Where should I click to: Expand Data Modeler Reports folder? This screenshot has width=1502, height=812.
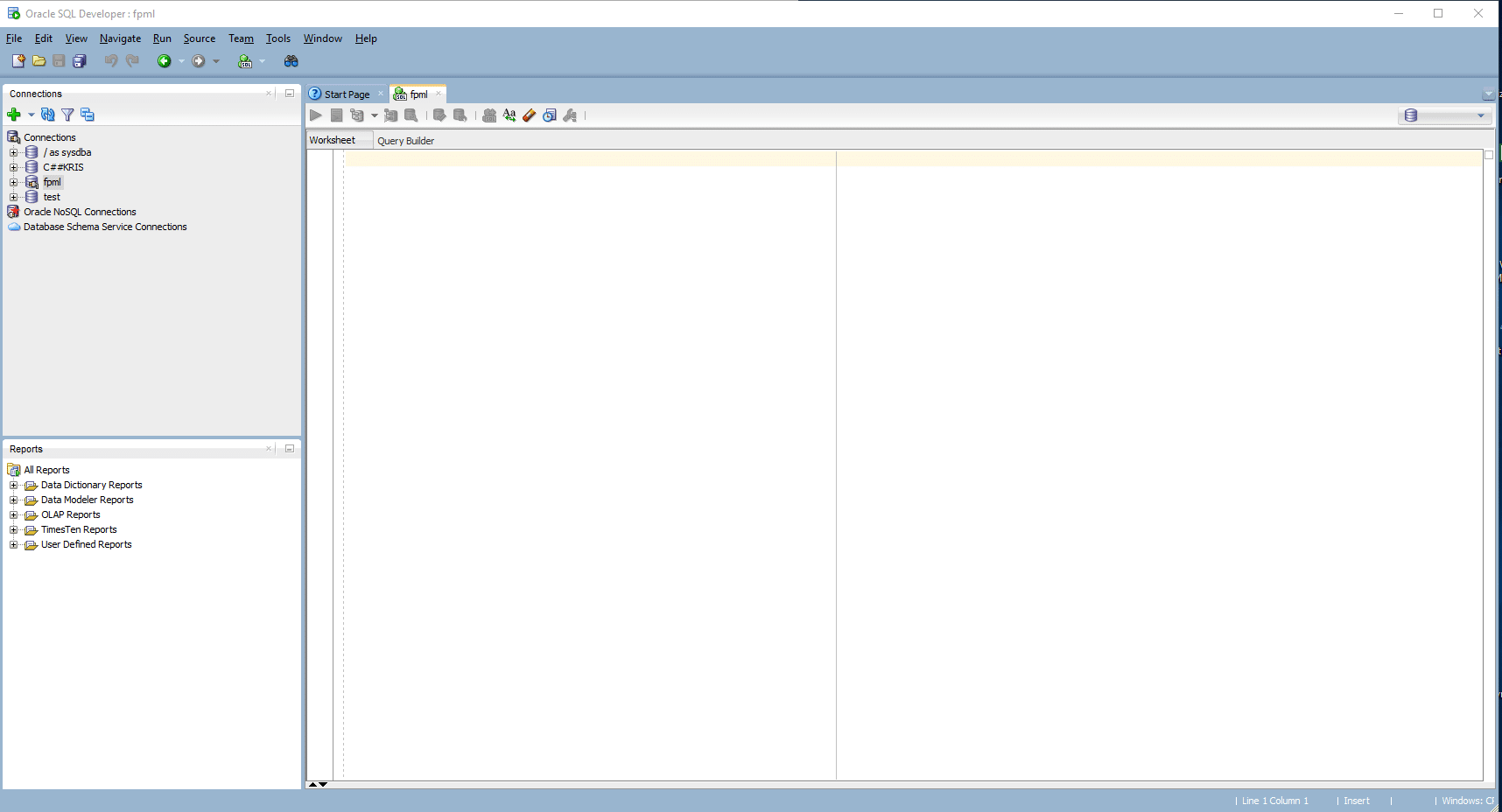coord(14,500)
